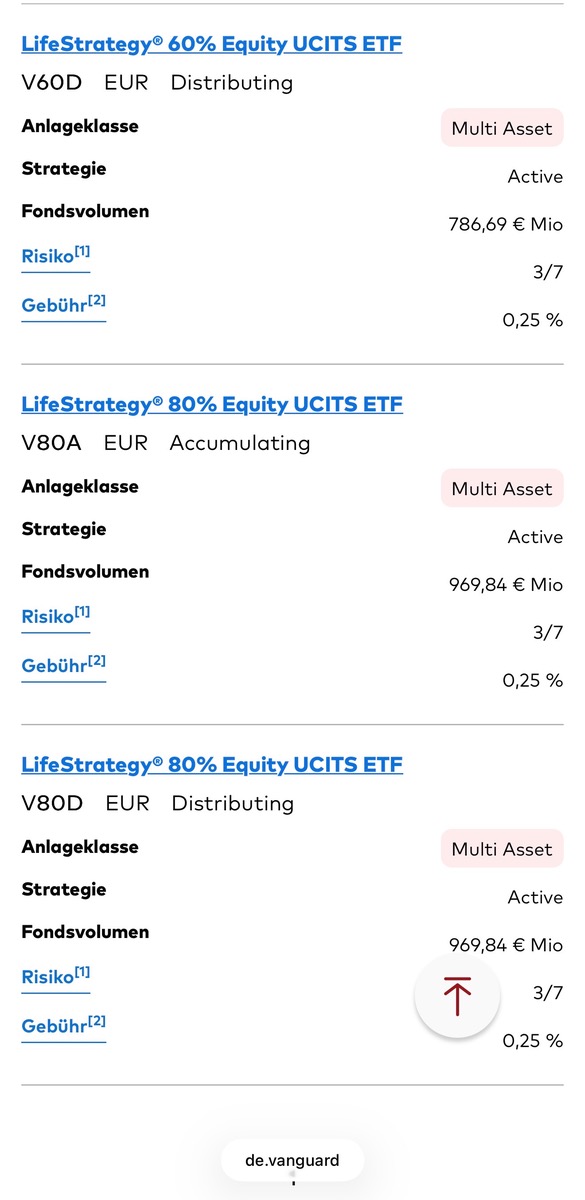Open LifeStrategy 60% Equity UCITS ETF link
Viewport: 585px width, 1200px height.
coord(212,44)
